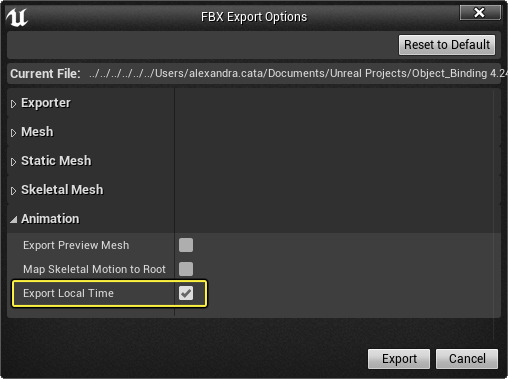
Task: Click the Skeletal Mesh heading label
Action: (x=62, y=190)
